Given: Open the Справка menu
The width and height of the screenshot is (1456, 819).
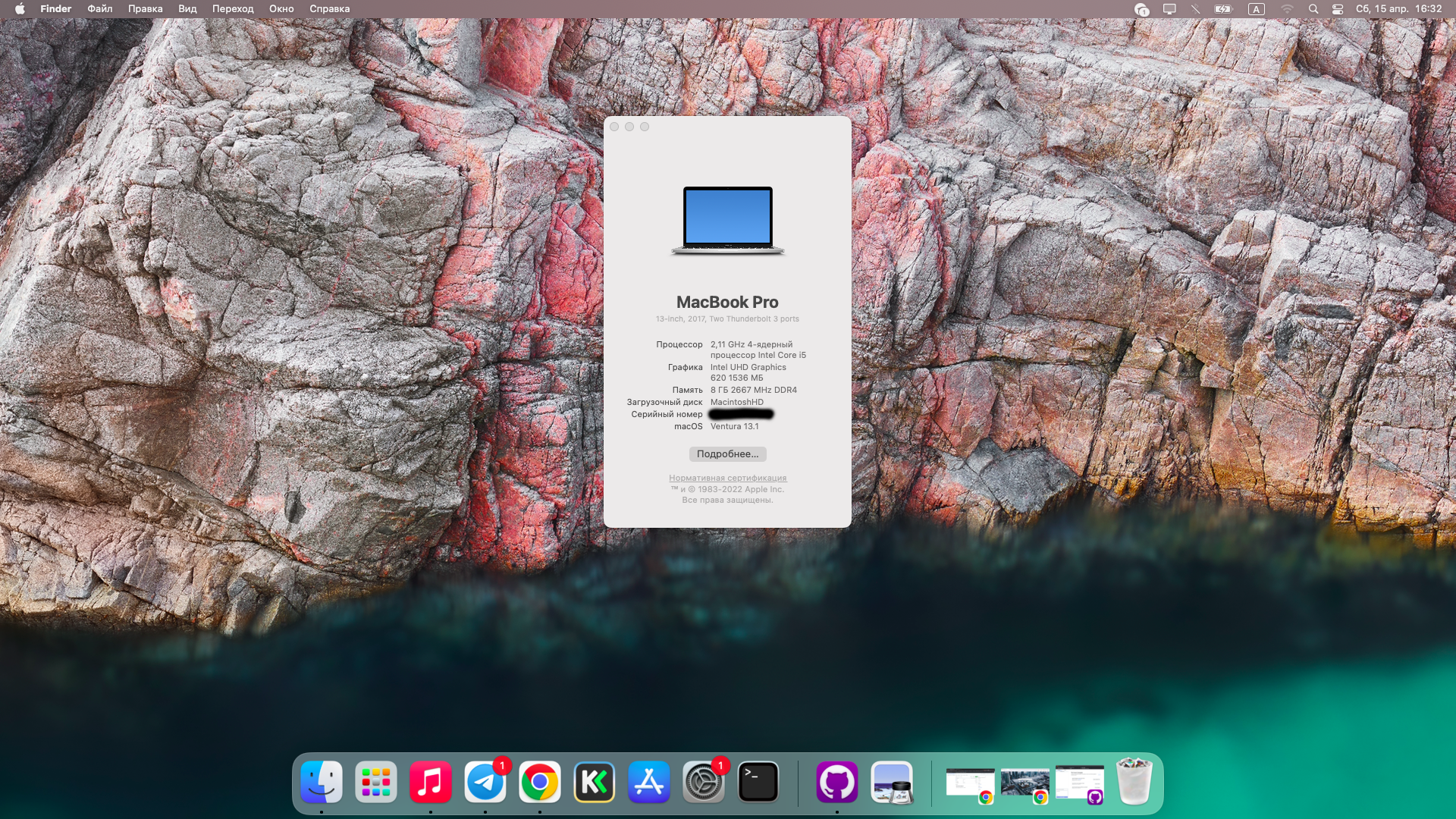Looking at the screenshot, I should click(330, 9).
